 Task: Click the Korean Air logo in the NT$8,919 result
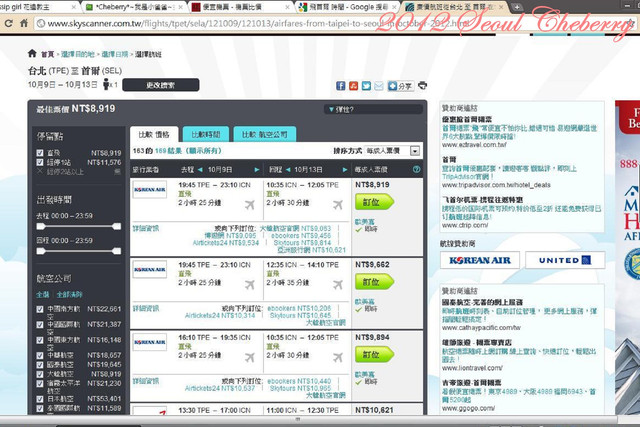pos(150,189)
